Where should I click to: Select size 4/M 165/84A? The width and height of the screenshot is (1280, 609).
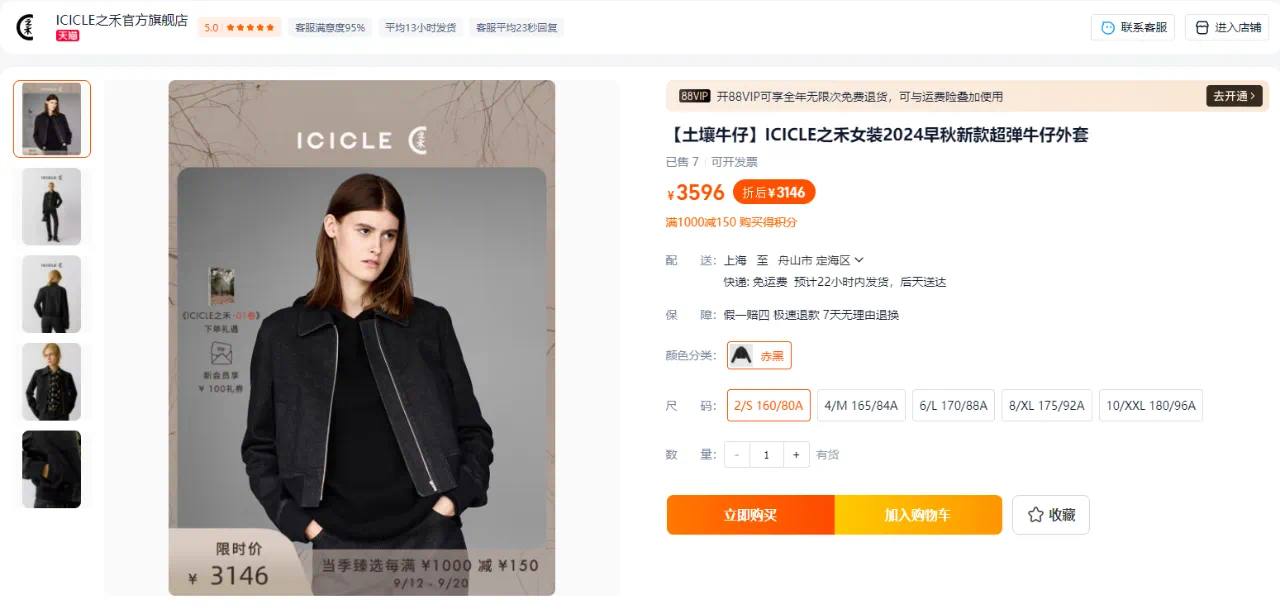pyautogui.click(x=861, y=405)
